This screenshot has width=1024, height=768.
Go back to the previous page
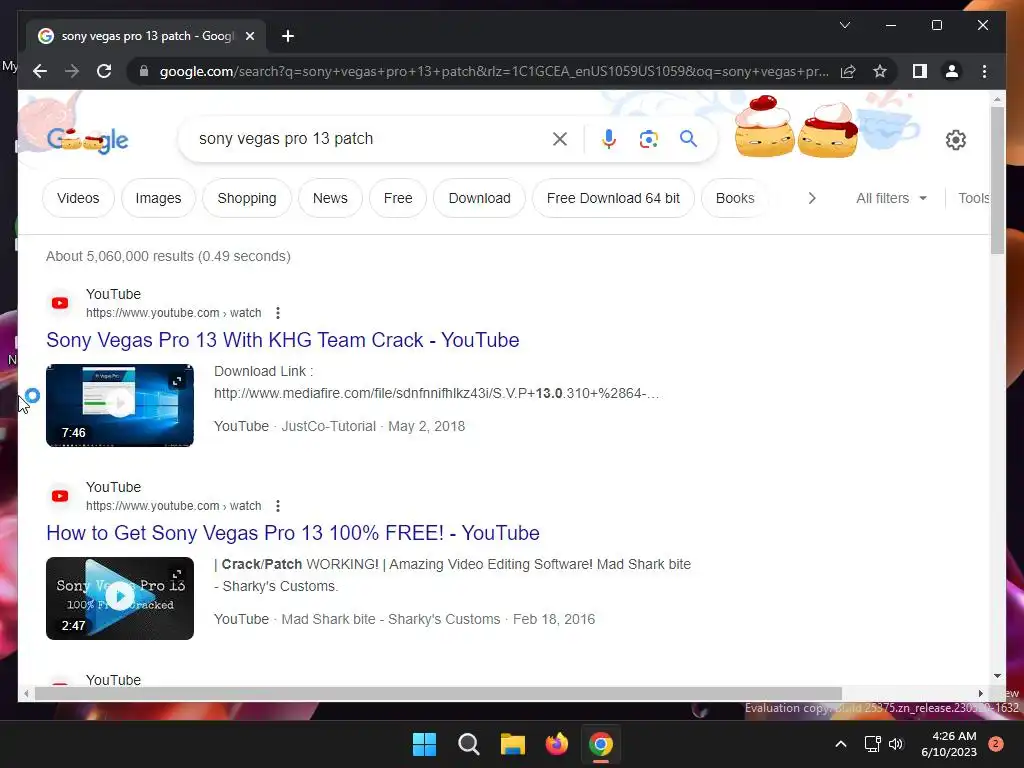pos(40,71)
